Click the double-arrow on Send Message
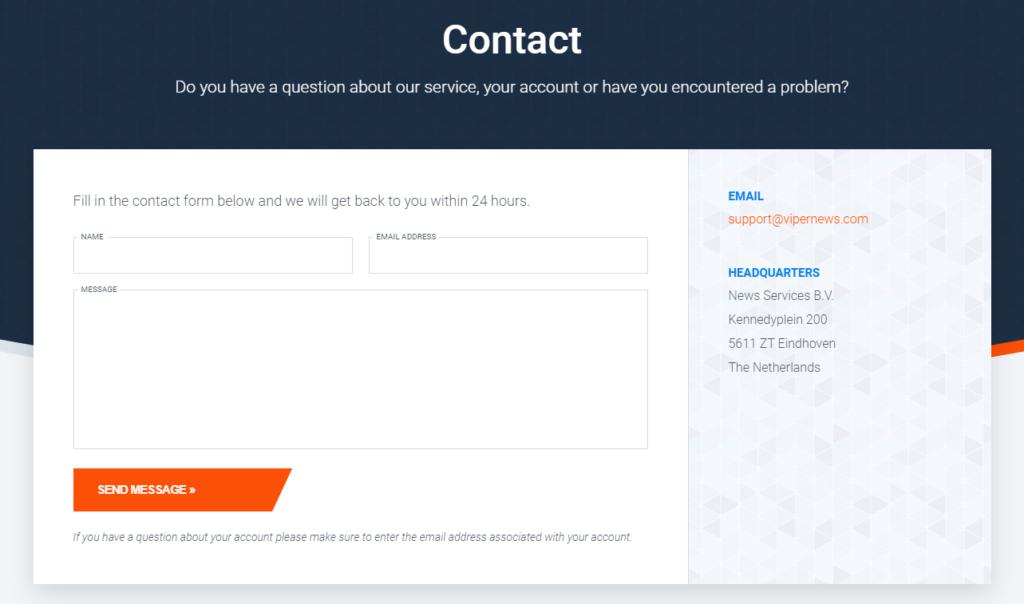Image resolution: width=1024 pixels, height=604 pixels. (x=193, y=490)
